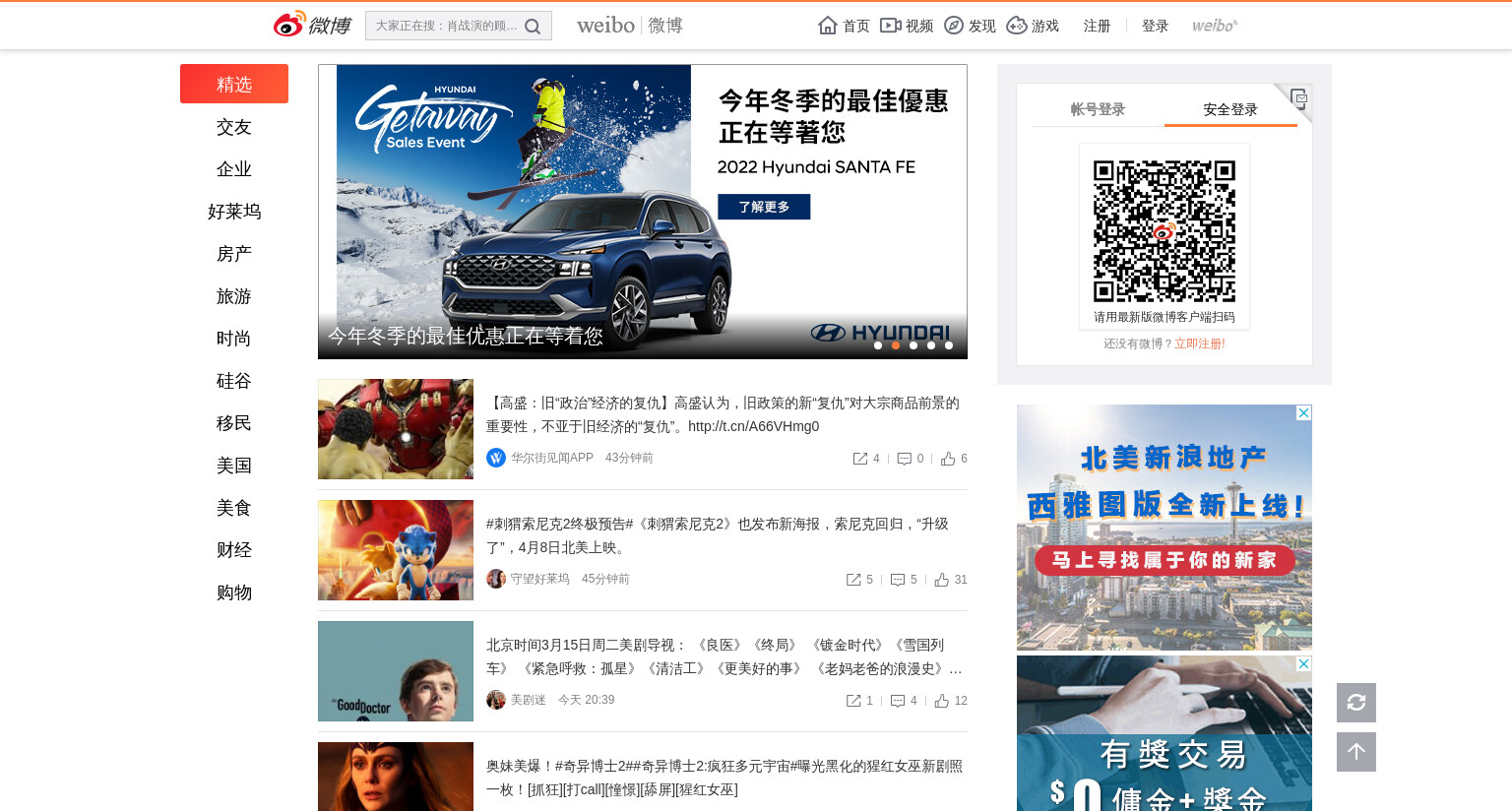The image size is (1512, 811).
Task: Click 美剧迷 avatar icon
Action: pos(496,700)
